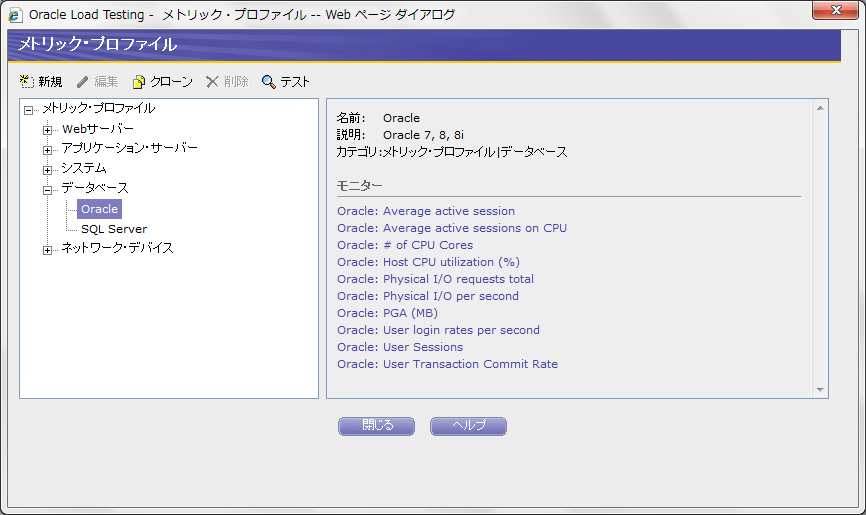Click the 新規 toolbar label
Viewport: 866px width, 515px height.
click(50, 82)
